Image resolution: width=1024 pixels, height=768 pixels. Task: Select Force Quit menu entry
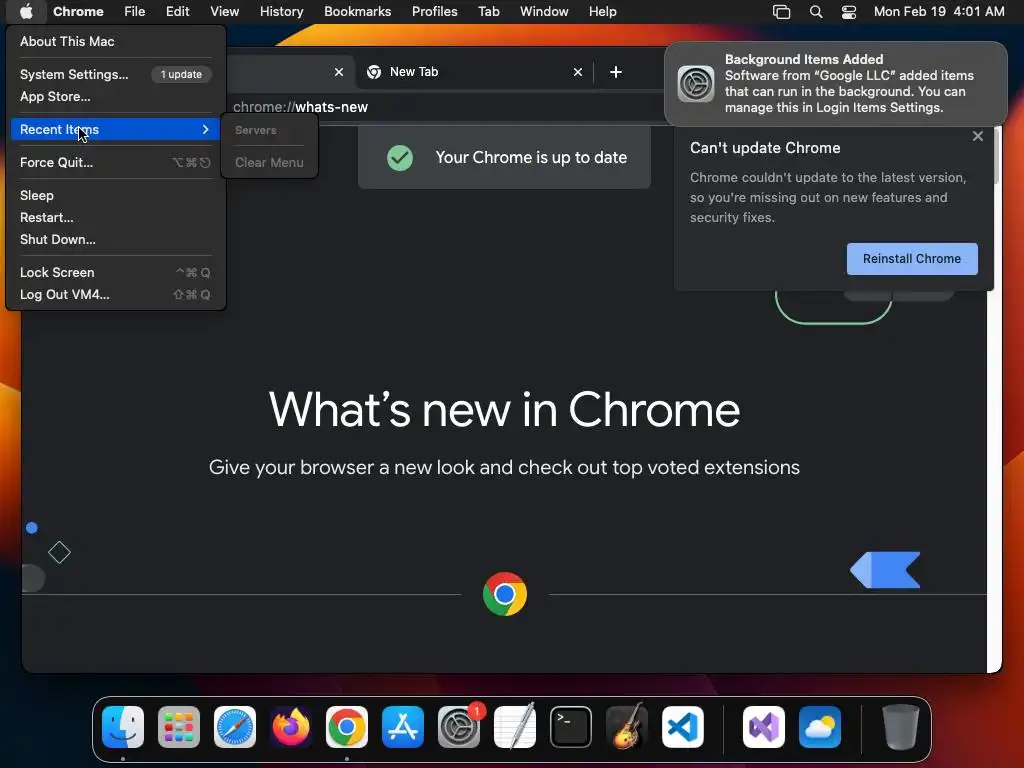[115, 163]
